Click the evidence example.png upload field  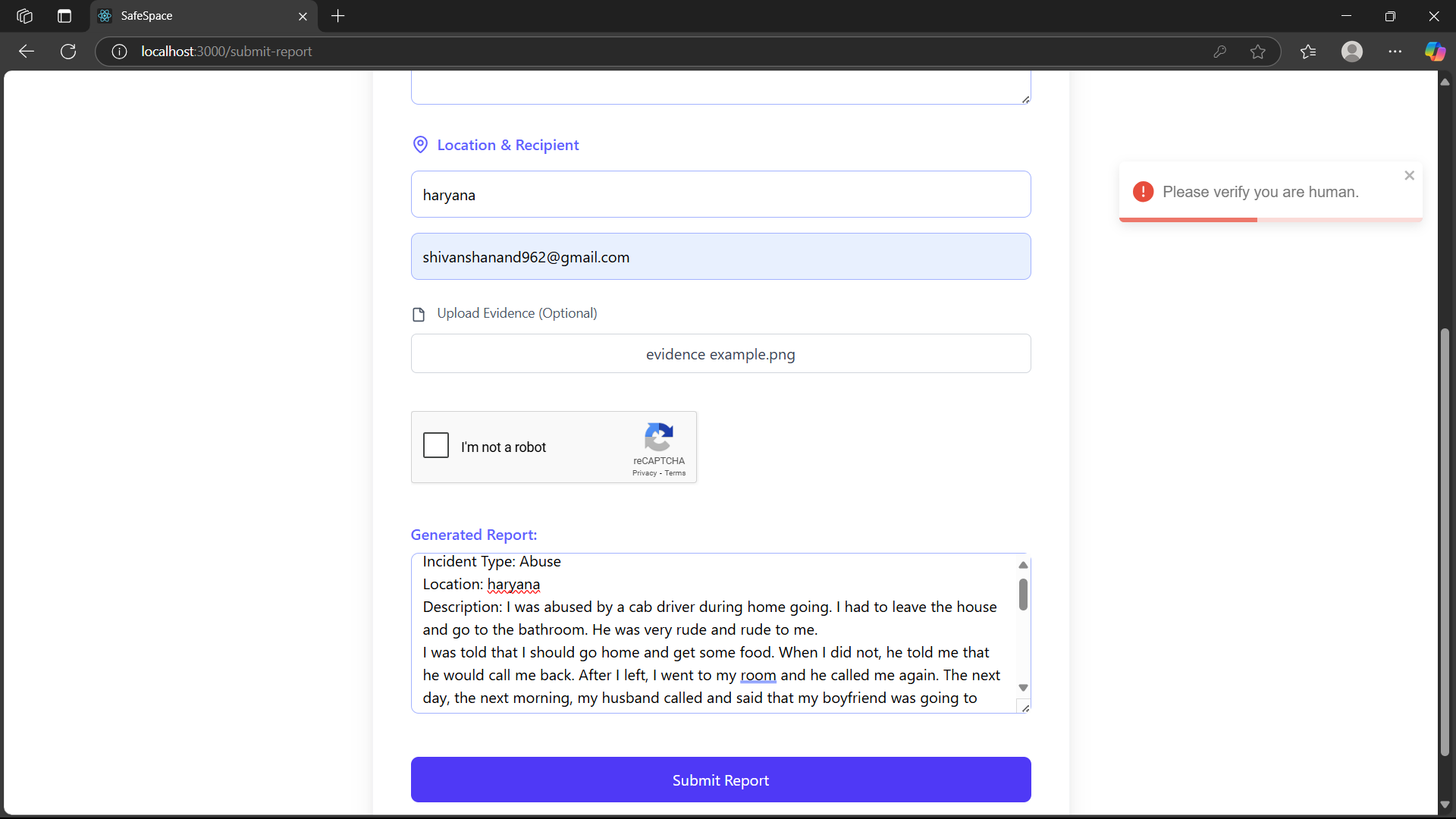720,354
